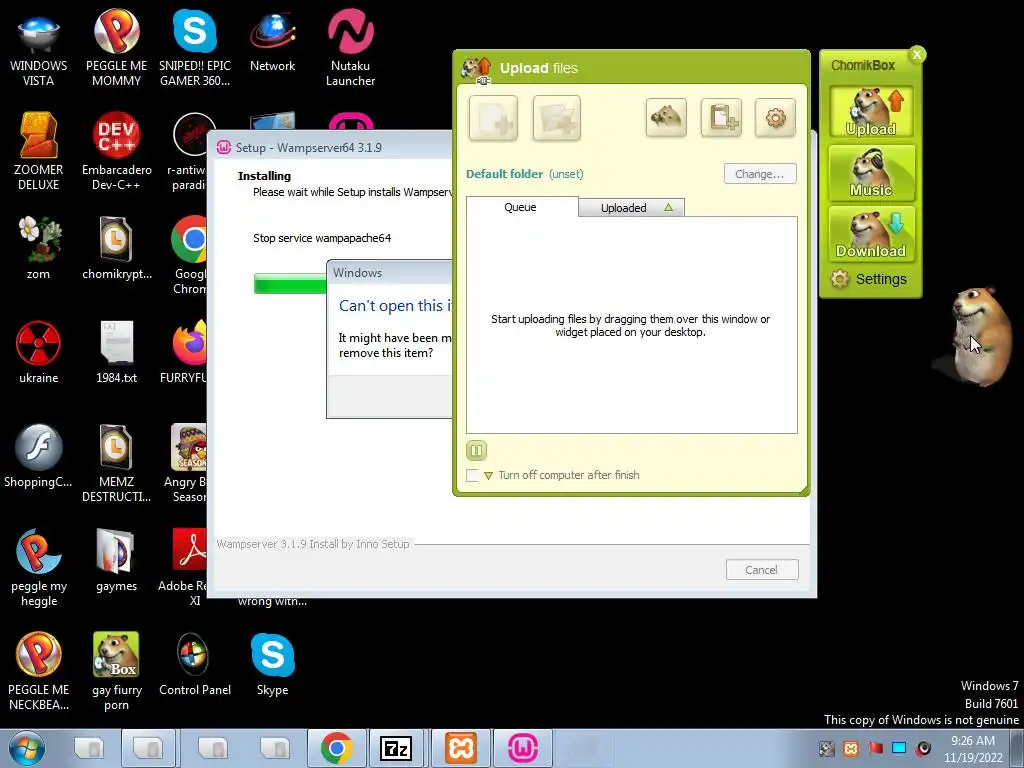This screenshot has width=1024, height=768.
Task: Switch to the Queue tab
Action: [522, 207]
